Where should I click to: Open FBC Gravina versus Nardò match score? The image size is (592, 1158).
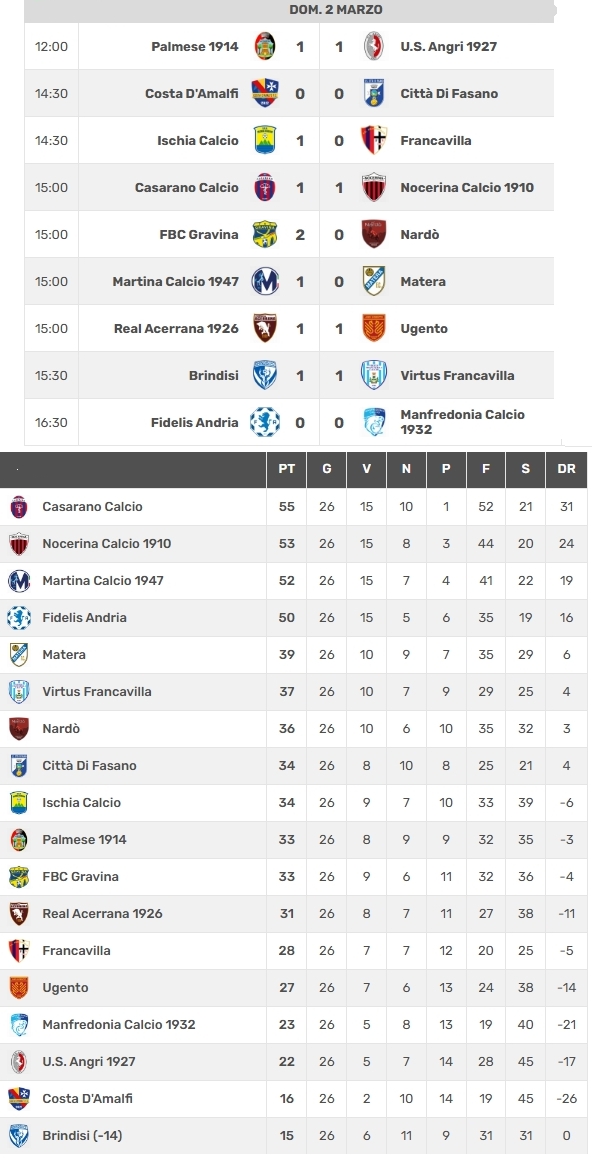point(320,234)
